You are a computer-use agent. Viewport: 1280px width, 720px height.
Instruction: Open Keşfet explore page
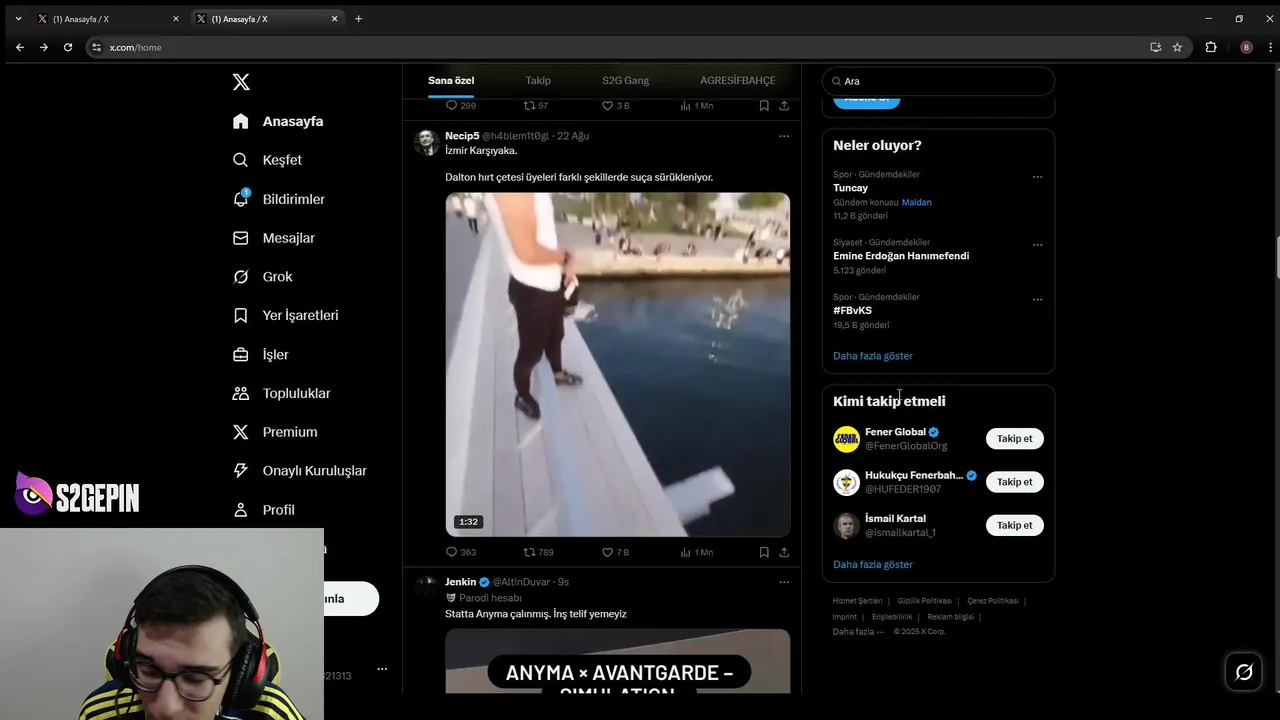click(x=267, y=160)
